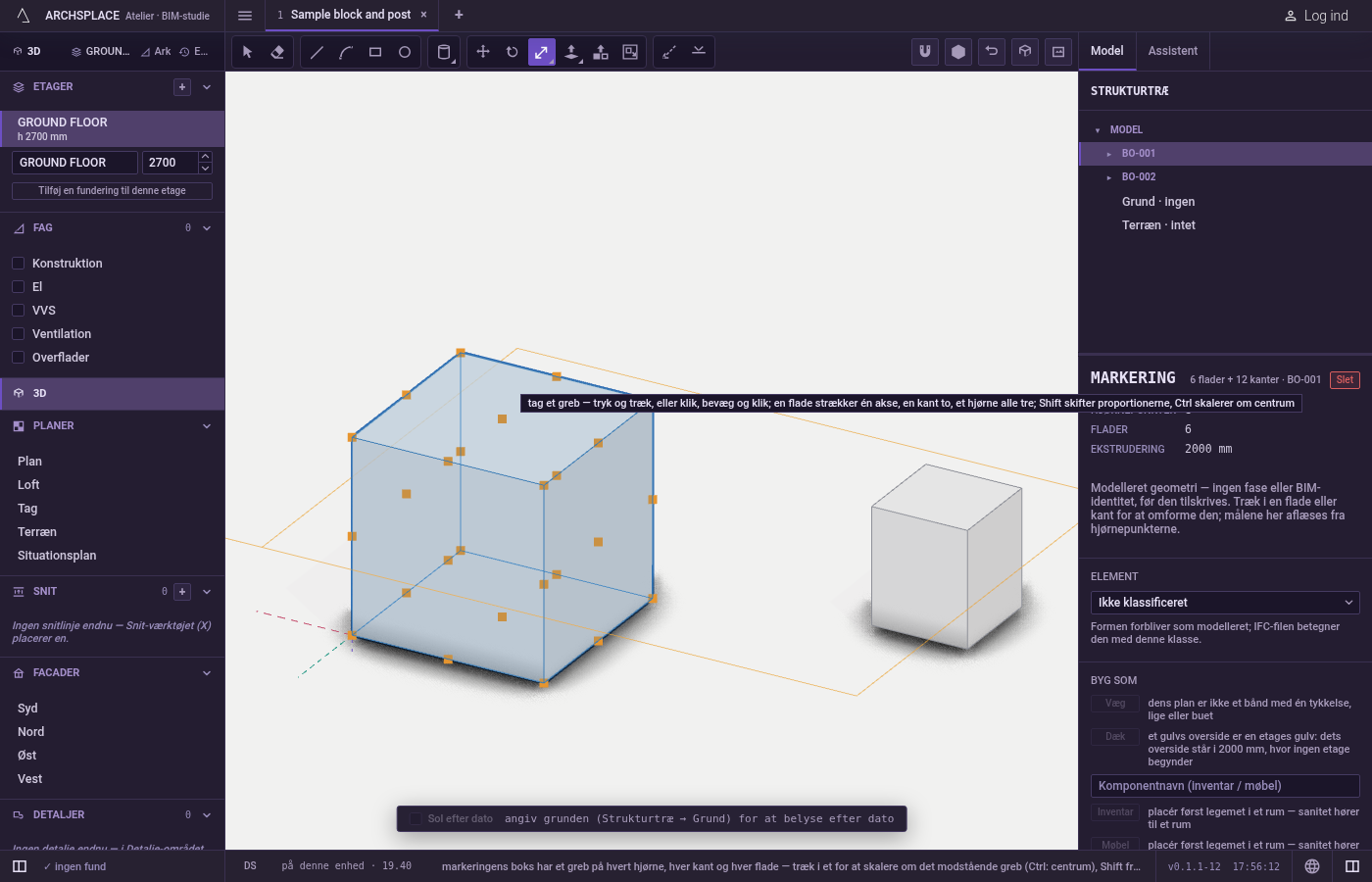The height and width of the screenshot is (882, 1372).
Task: Click the highlighted scale tool
Action: 542,52
